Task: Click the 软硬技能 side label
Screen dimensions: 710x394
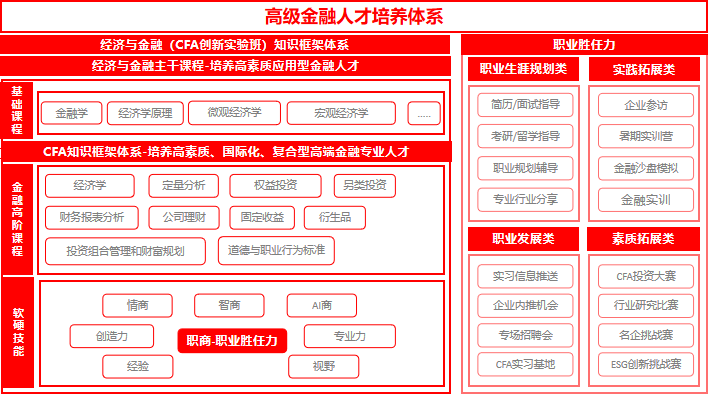Action: [x=18, y=332]
